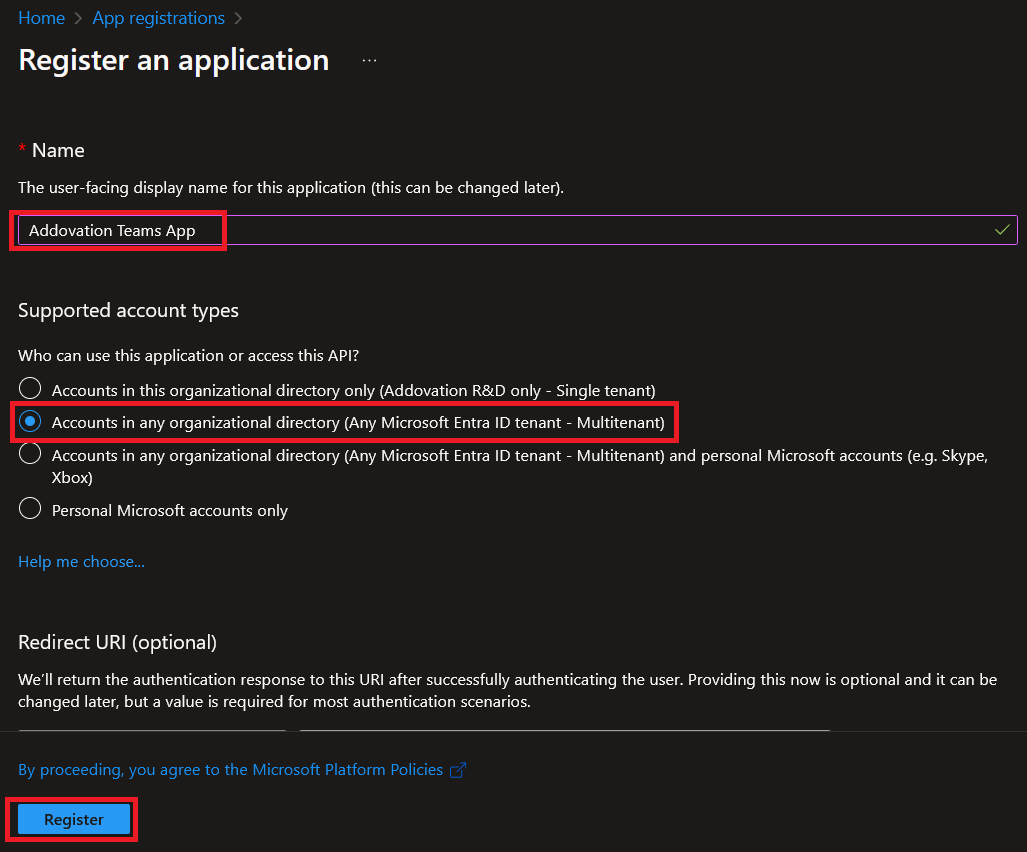This screenshot has height=852, width=1027.
Task: Open the Help me choose link
Action: coord(81,562)
